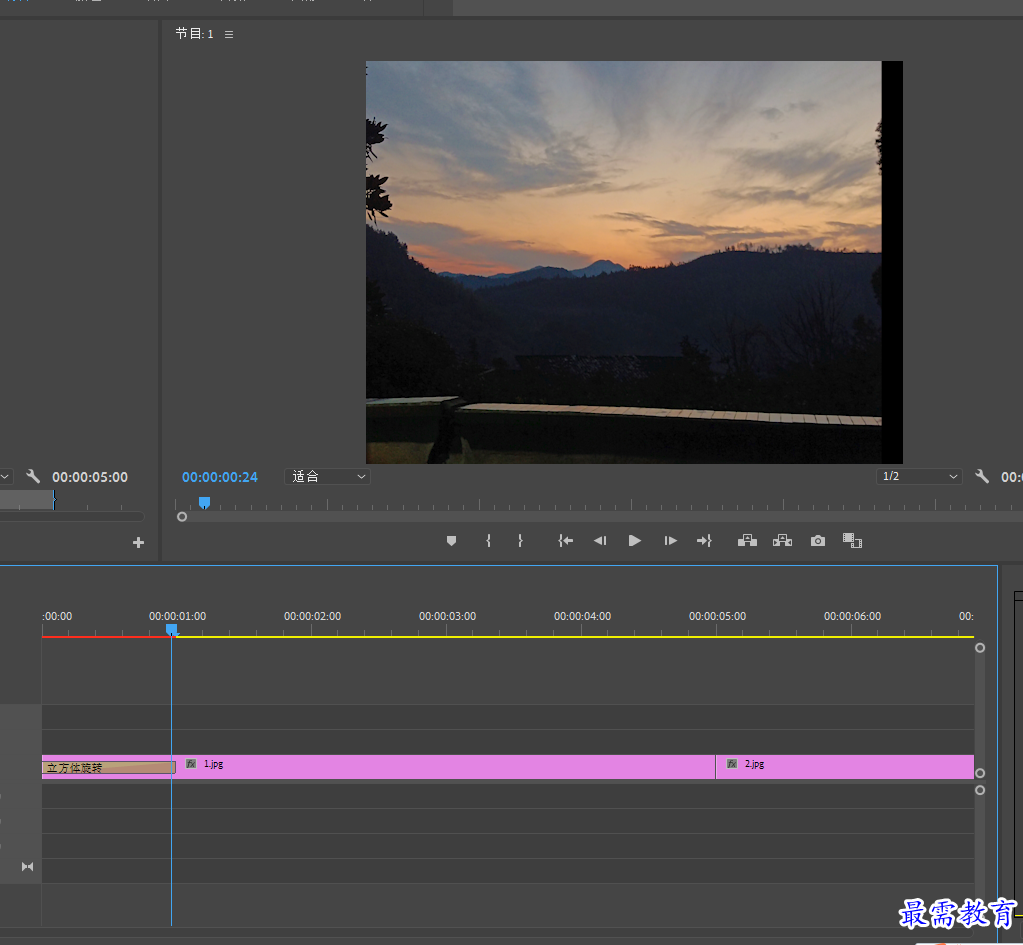The width and height of the screenshot is (1023, 945).
Task: Add a marker in the program monitor
Action: pyautogui.click(x=451, y=540)
